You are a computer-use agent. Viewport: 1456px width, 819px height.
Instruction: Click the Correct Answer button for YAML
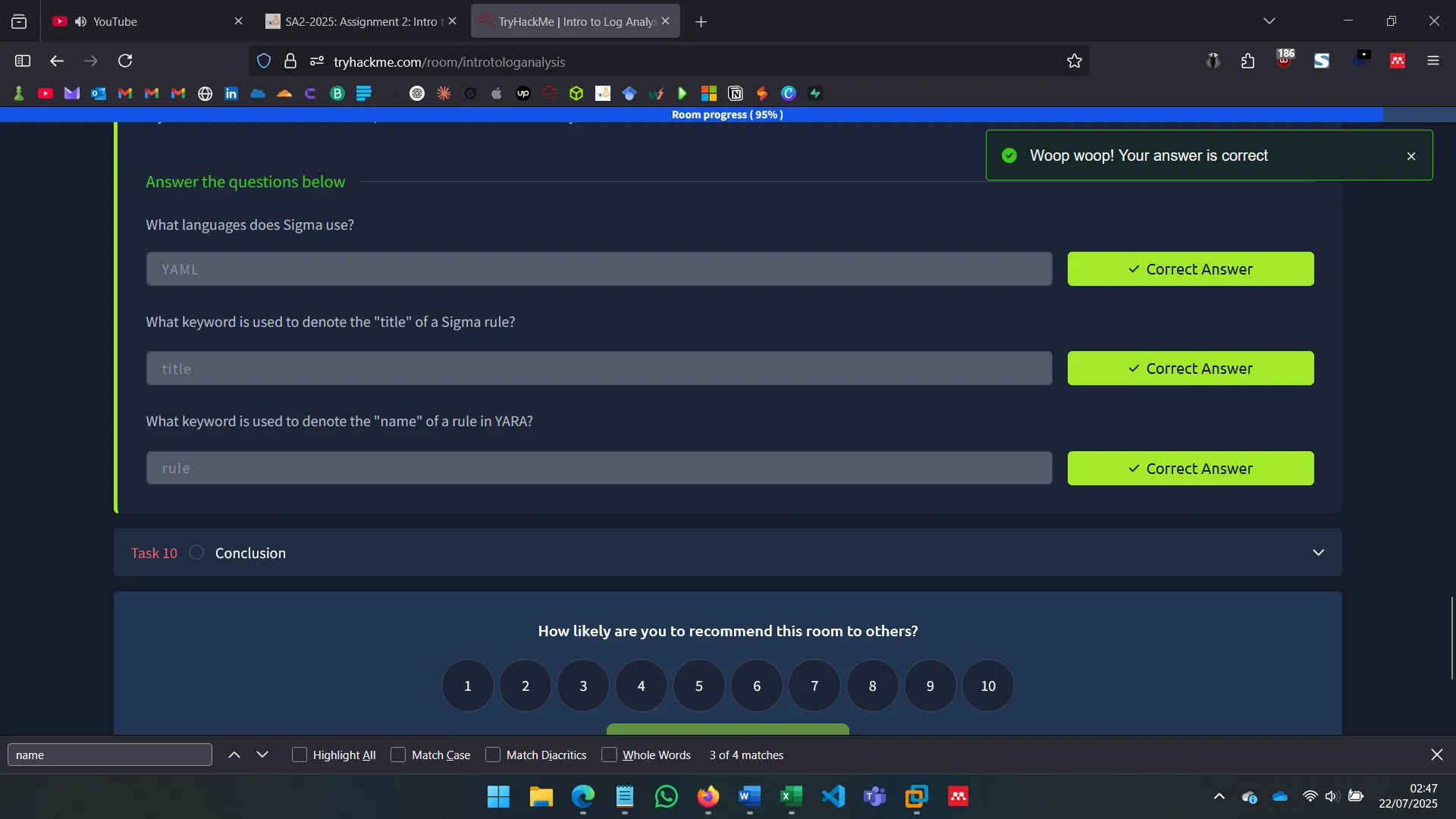pos(1191,269)
